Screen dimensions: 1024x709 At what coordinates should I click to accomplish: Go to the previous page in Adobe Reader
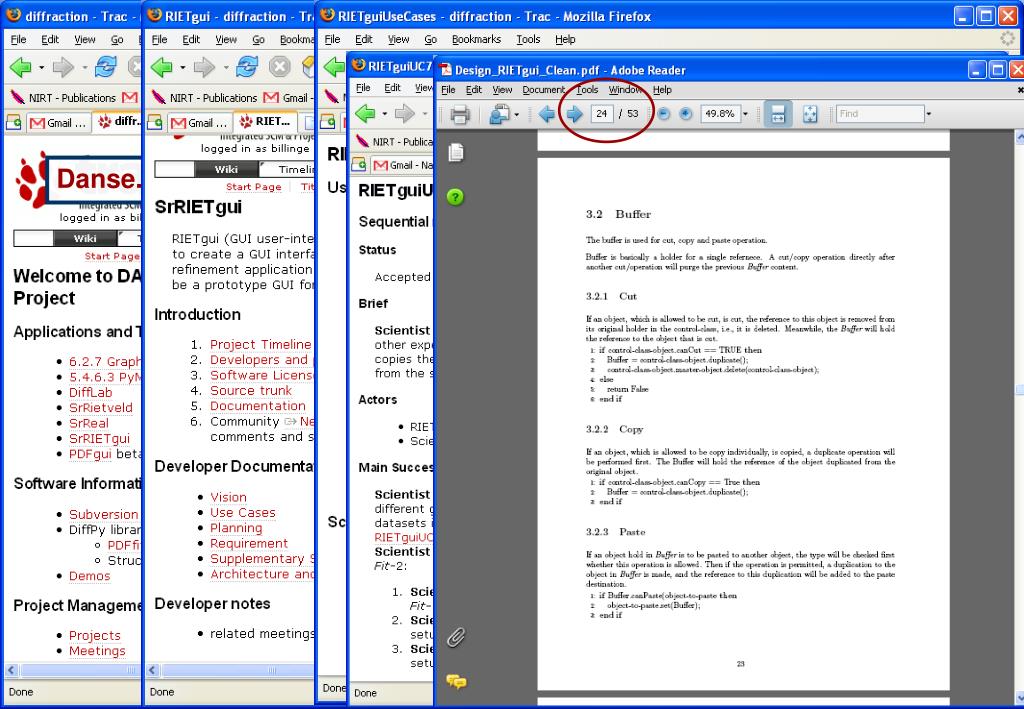tap(547, 114)
